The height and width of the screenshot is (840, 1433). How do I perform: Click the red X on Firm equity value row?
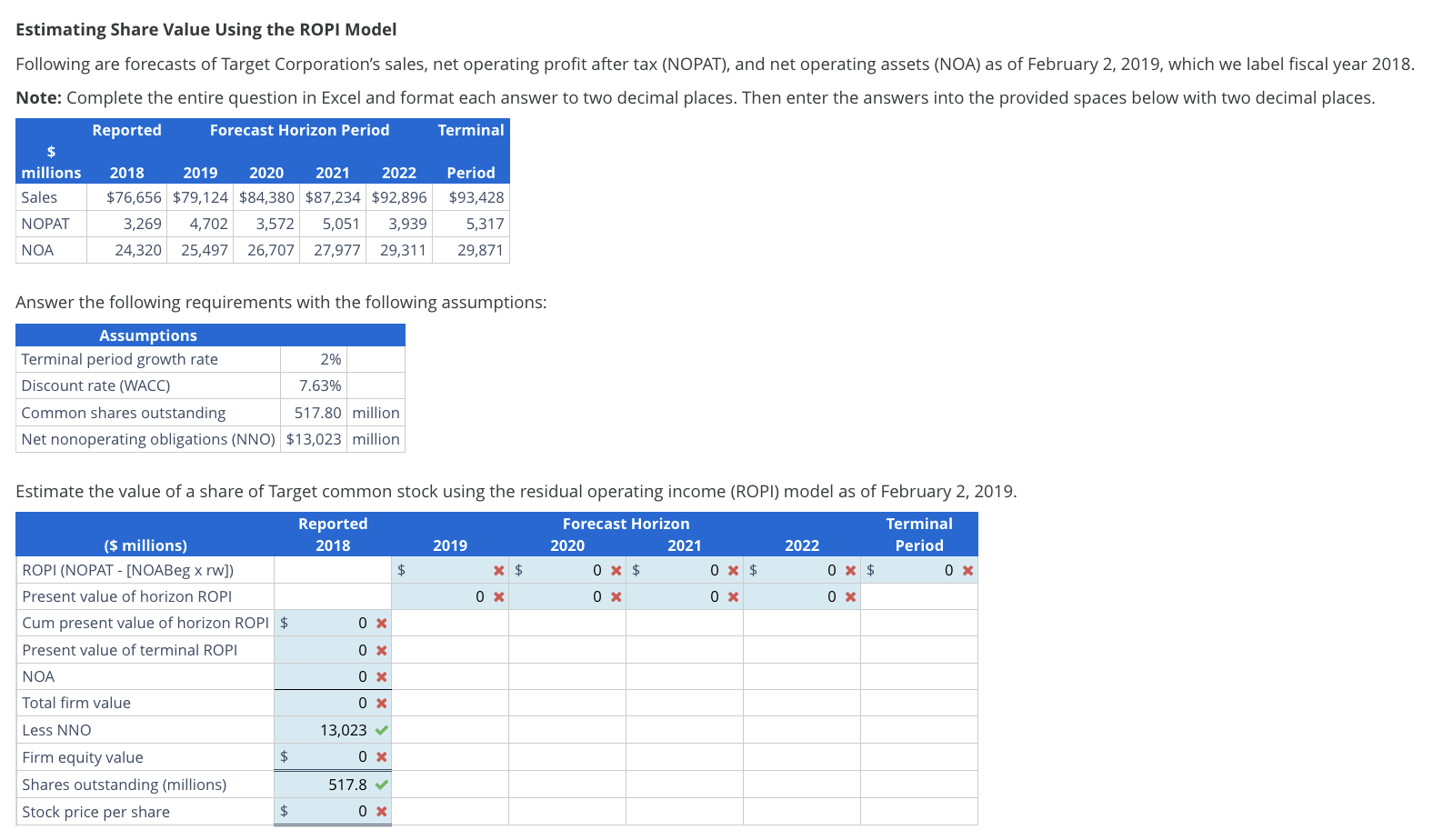click(382, 757)
